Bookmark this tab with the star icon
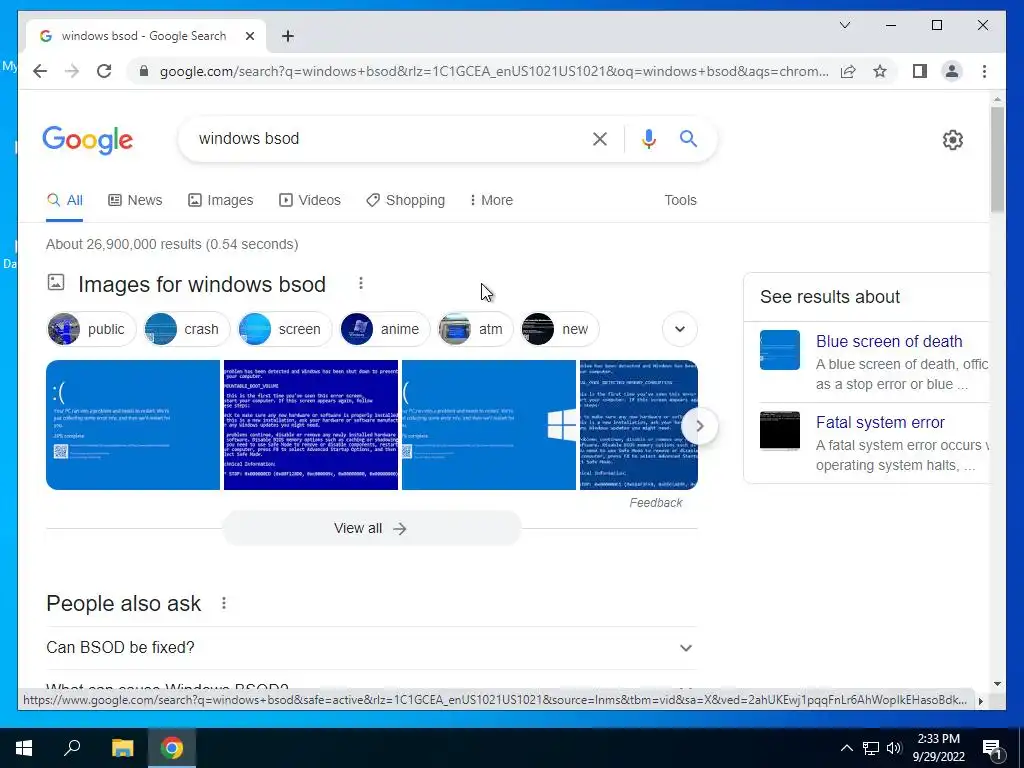The image size is (1024, 768). (880, 71)
